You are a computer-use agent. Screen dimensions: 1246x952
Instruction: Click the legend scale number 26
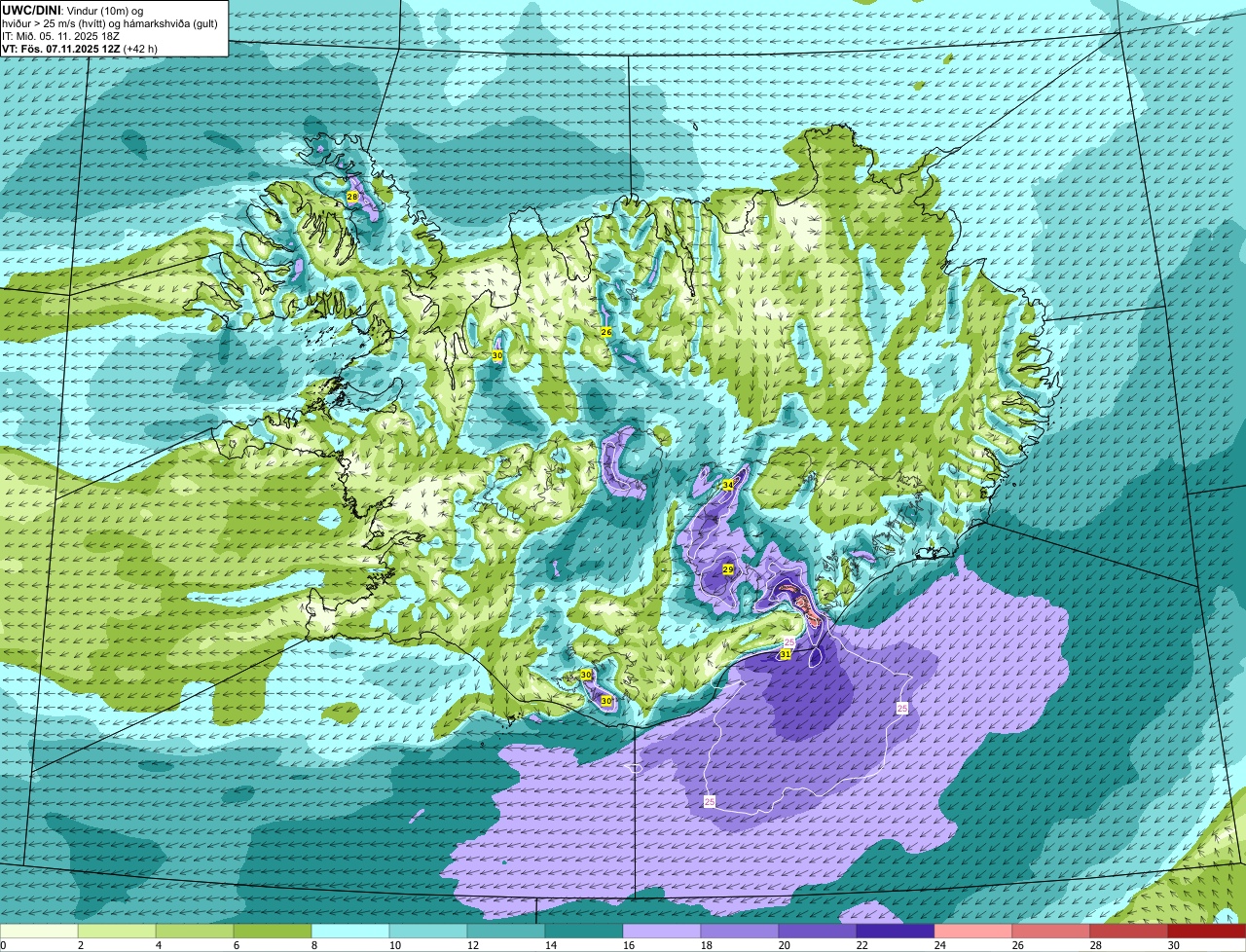[1018, 945]
